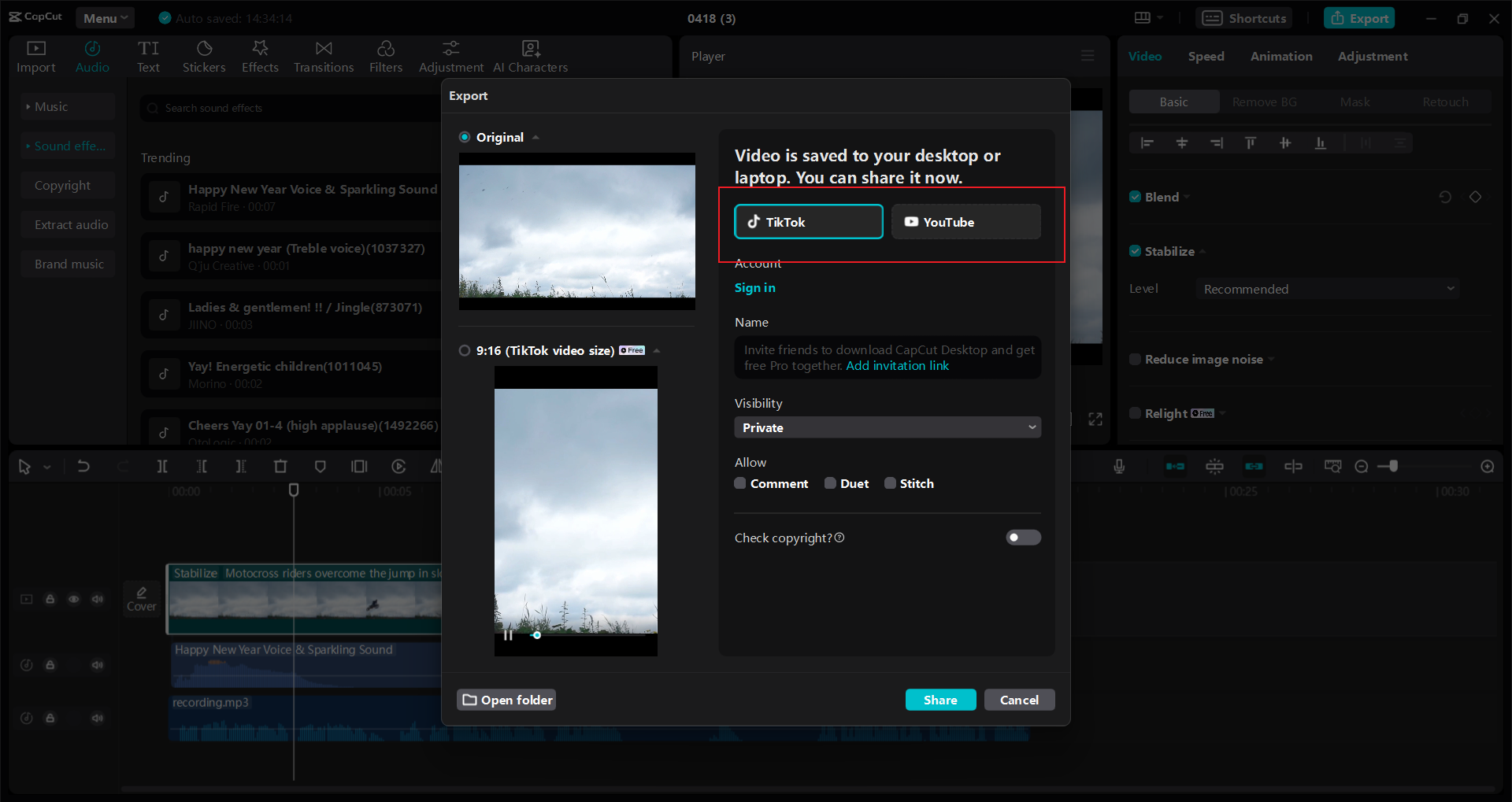Lock the main video track
This screenshot has width=1512, height=802.
click(50, 599)
